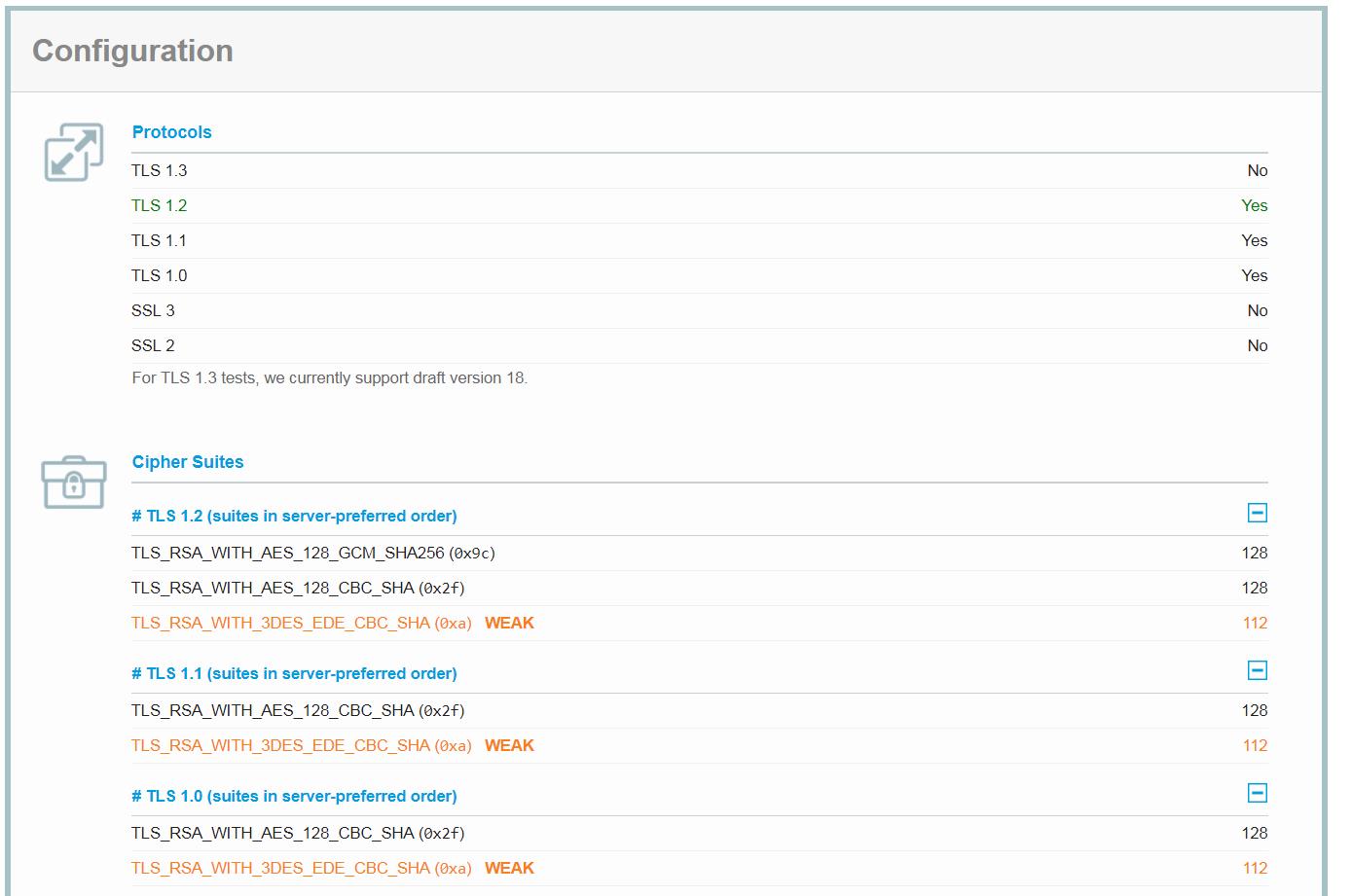The image size is (1352, 896).
Task: Open the Protocols heading link
Action: [x=171, y=132]
